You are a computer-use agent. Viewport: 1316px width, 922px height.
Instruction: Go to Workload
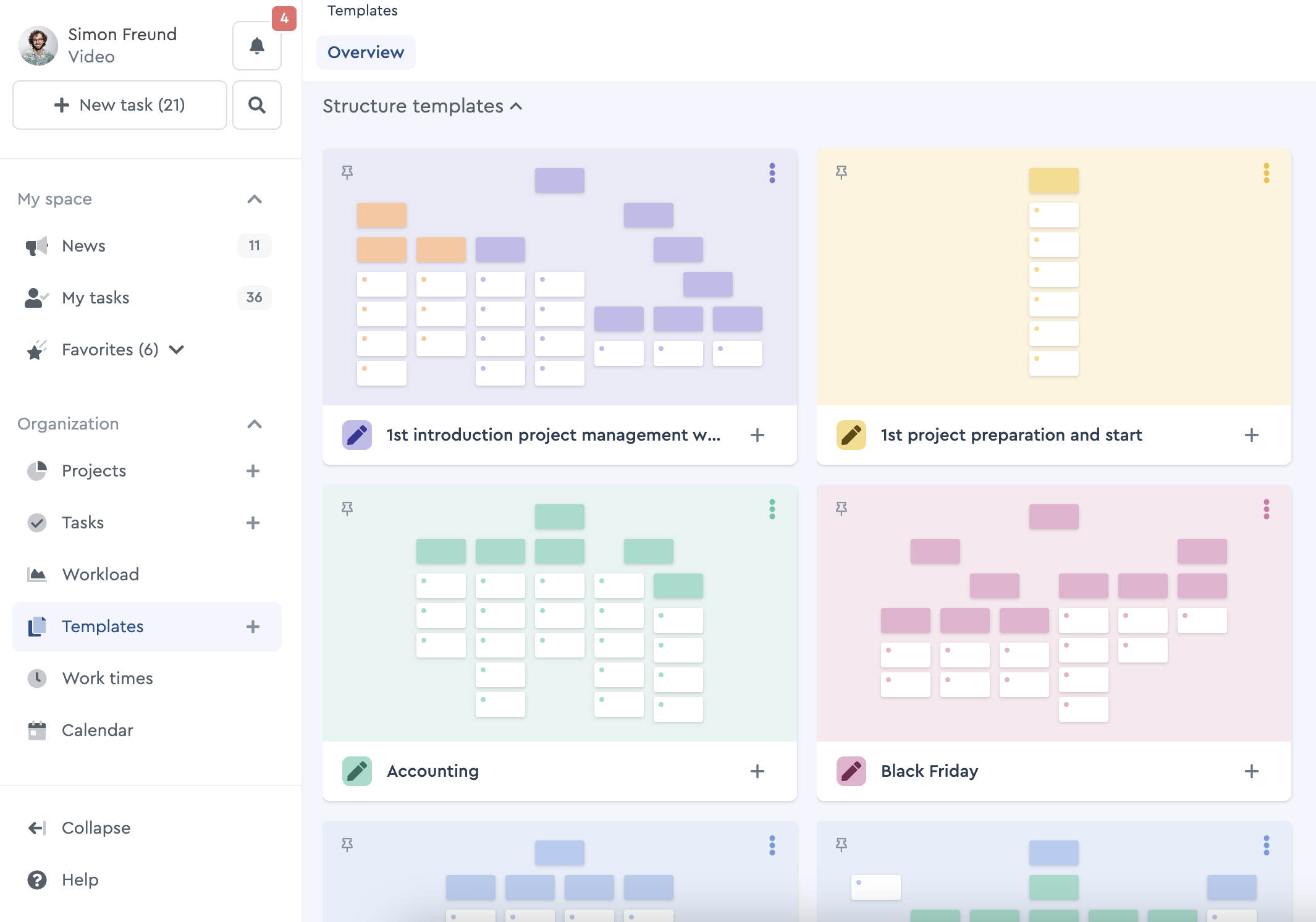(x=101, y=575)
